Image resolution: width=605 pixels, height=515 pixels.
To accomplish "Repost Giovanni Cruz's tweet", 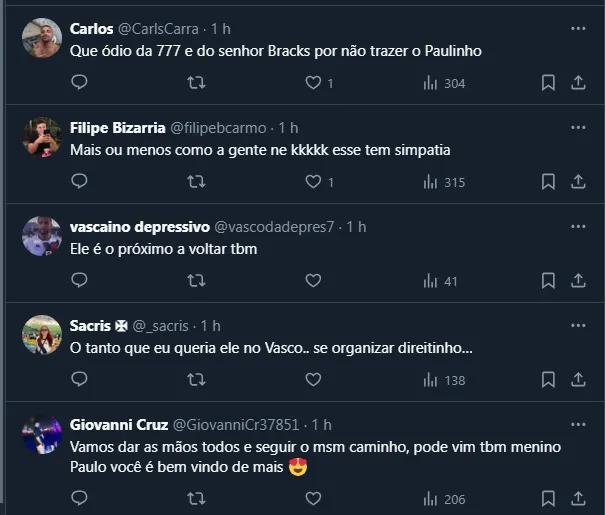I will (197, 498).
